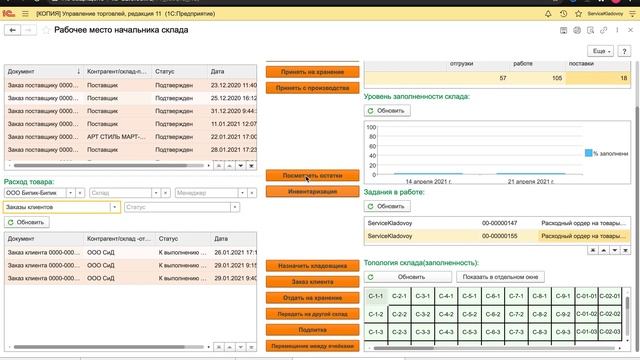Image resolution: width=640 pixels, height=360 pixels.
Task: Open history clock icon
Action: 563,14
